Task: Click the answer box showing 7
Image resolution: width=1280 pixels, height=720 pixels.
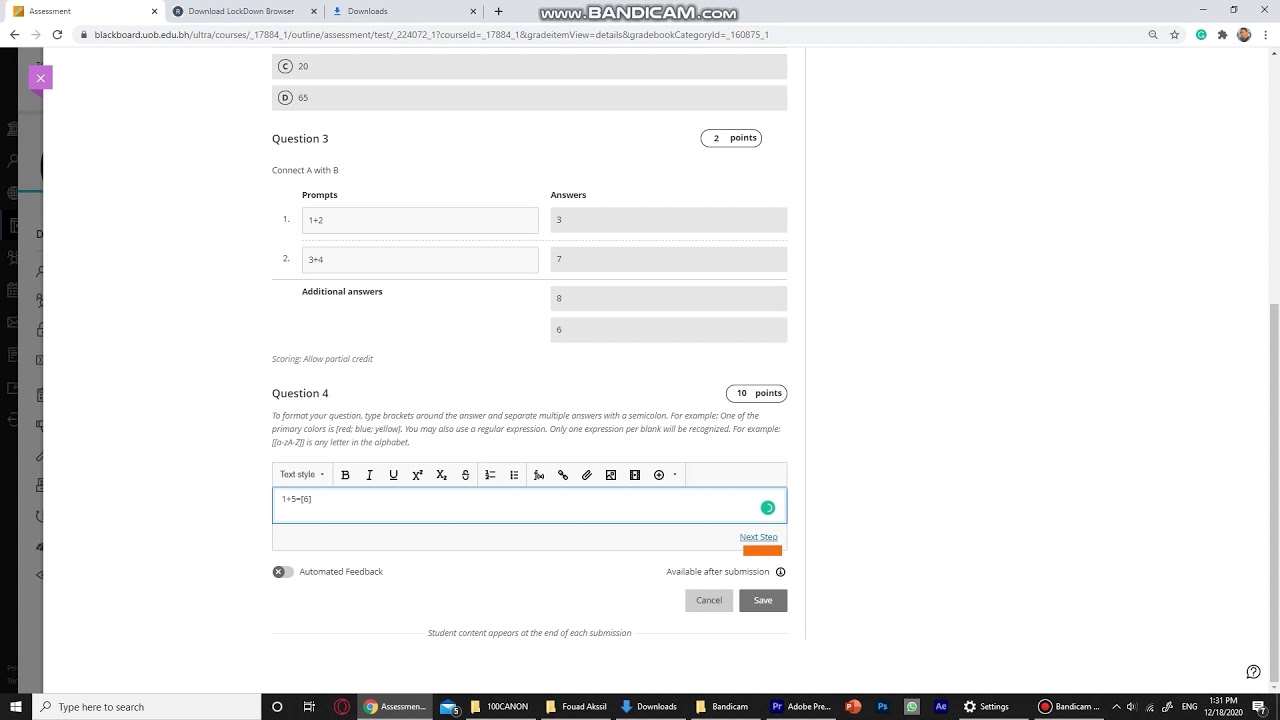Action: 668,259
